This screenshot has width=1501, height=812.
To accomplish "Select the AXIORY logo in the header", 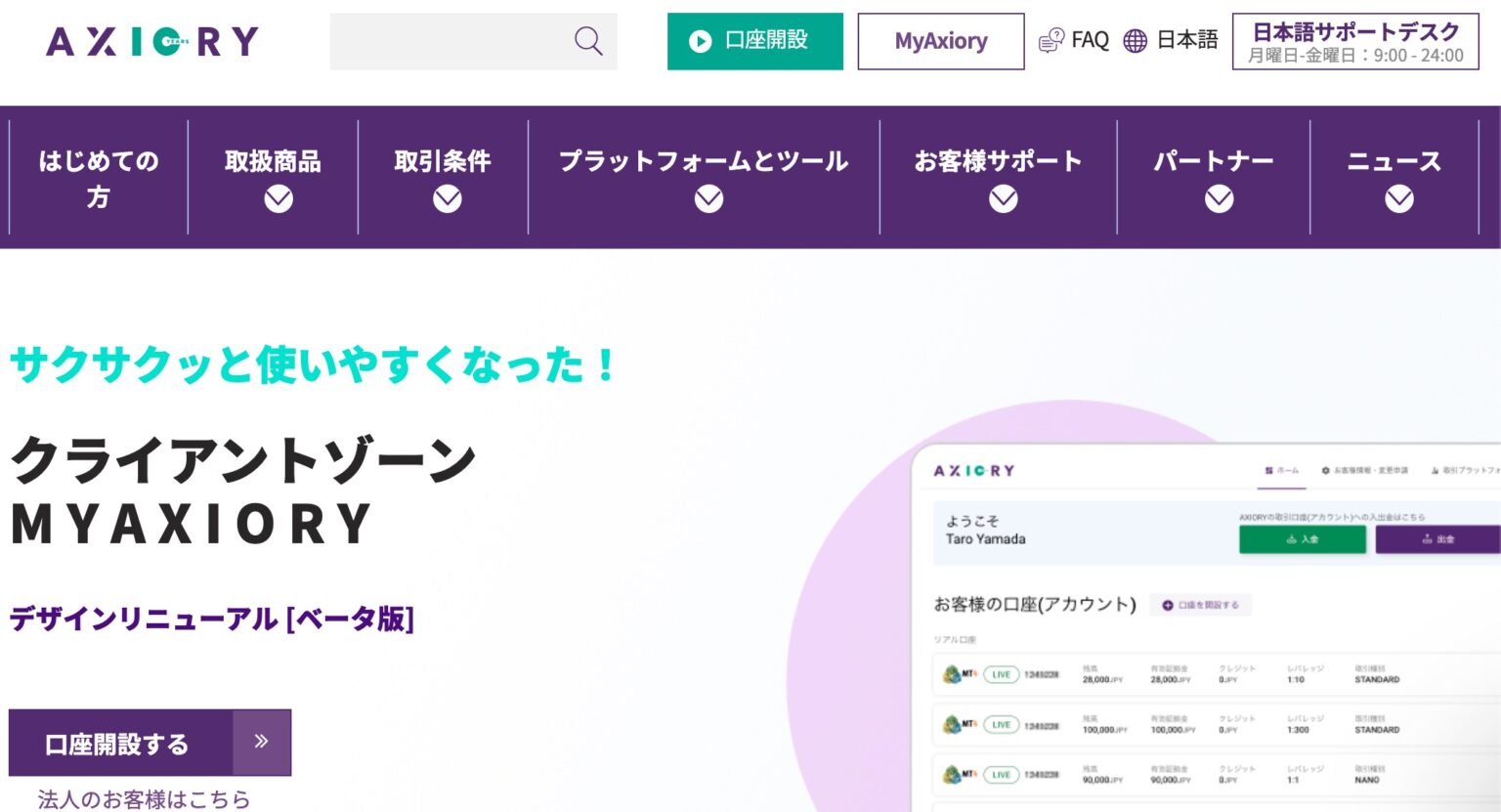I will 150,41.
